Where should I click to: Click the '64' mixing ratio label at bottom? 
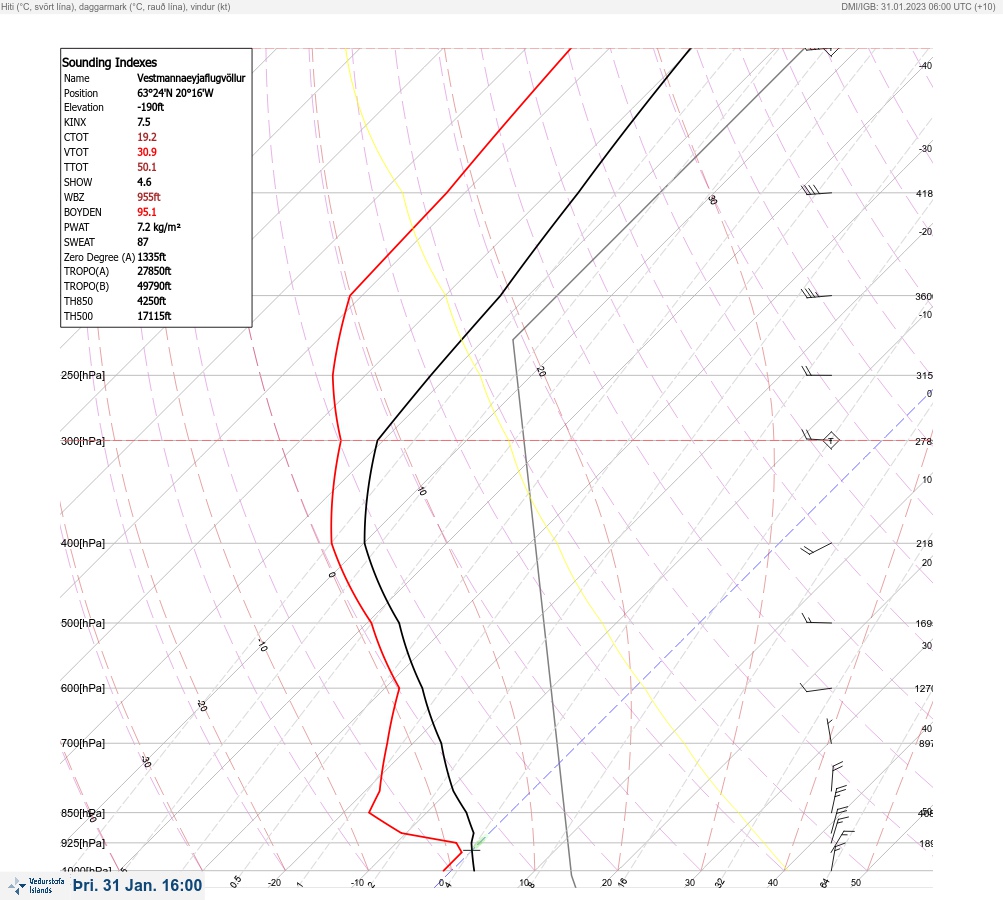[825, 883]
